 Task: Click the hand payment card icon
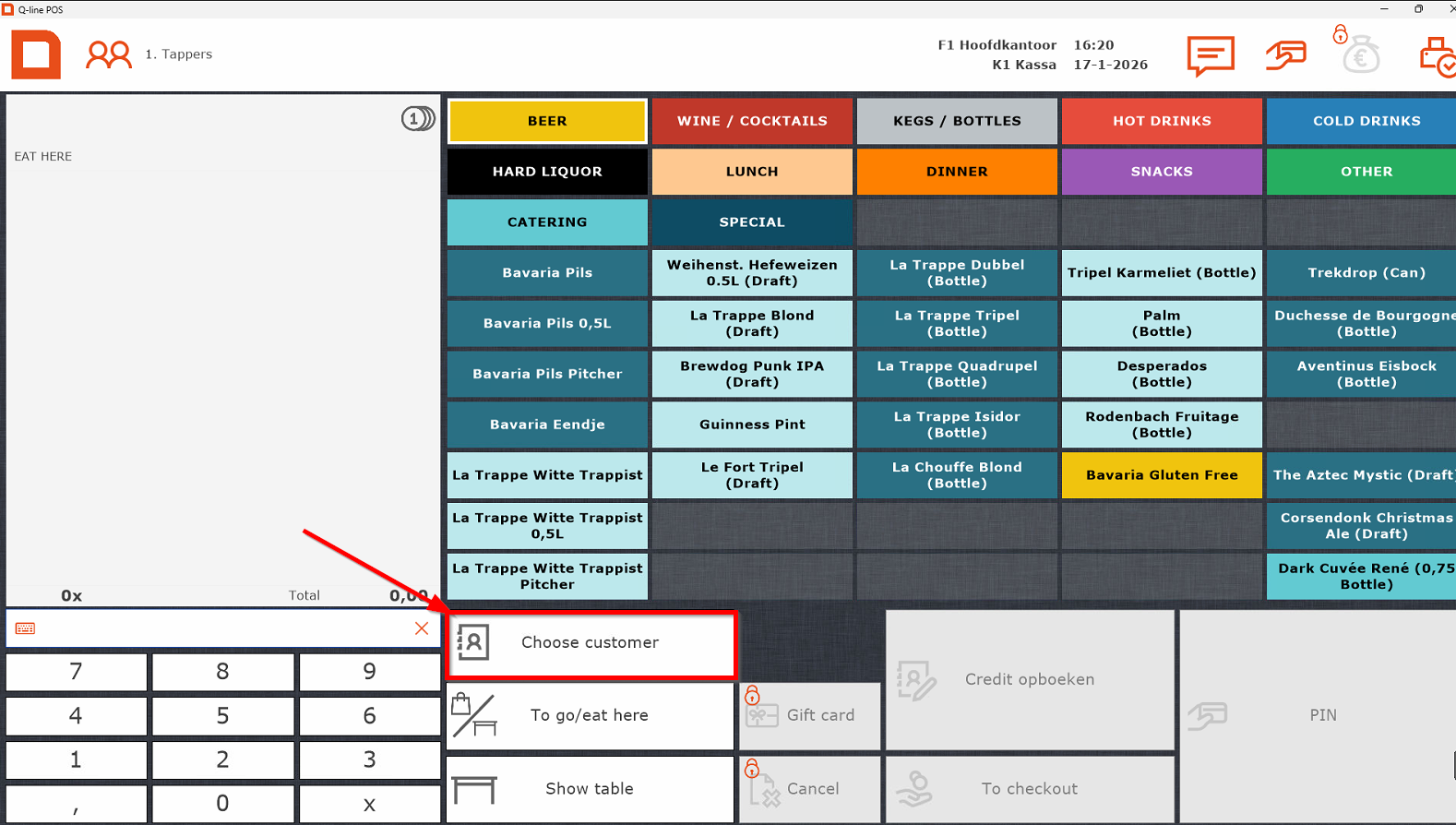[x=1285, y=55]
